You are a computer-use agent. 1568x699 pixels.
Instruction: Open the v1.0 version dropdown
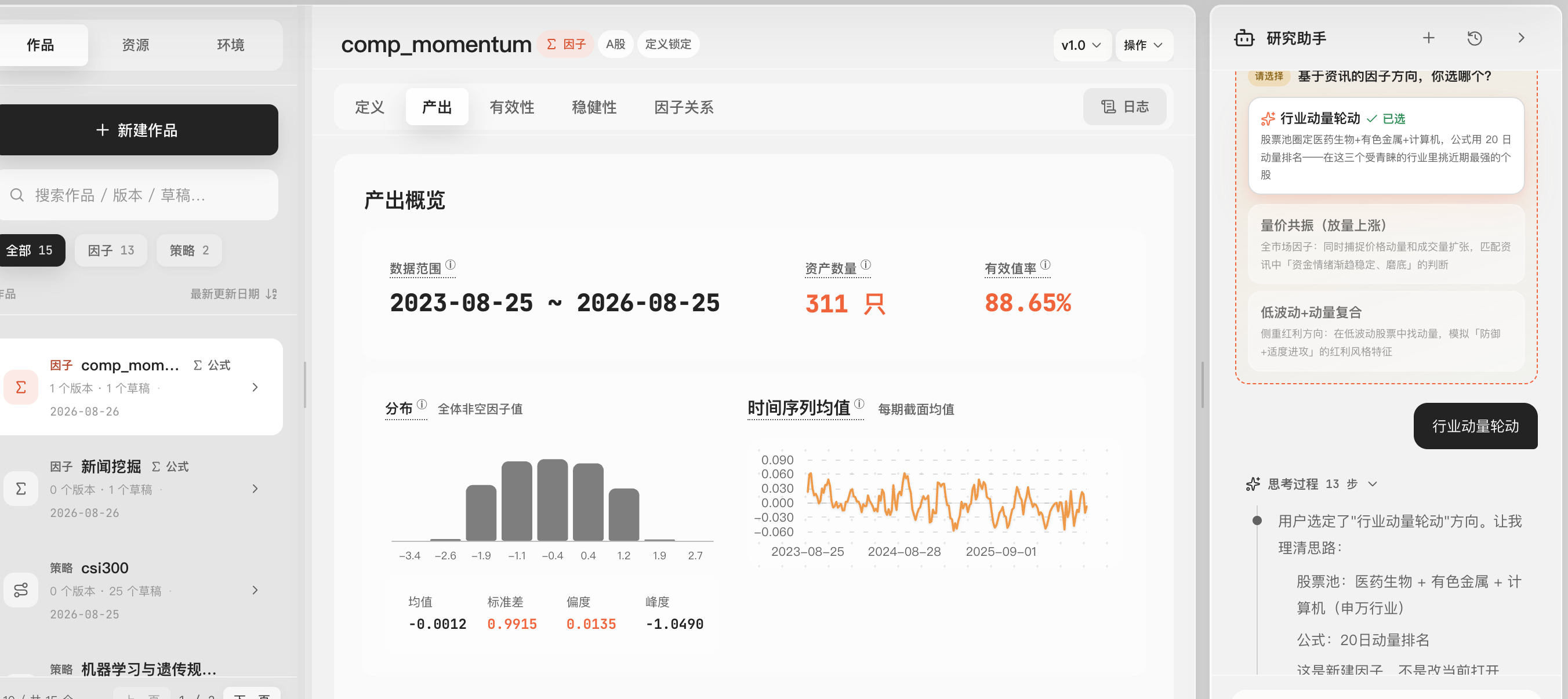click(1081, 45)
